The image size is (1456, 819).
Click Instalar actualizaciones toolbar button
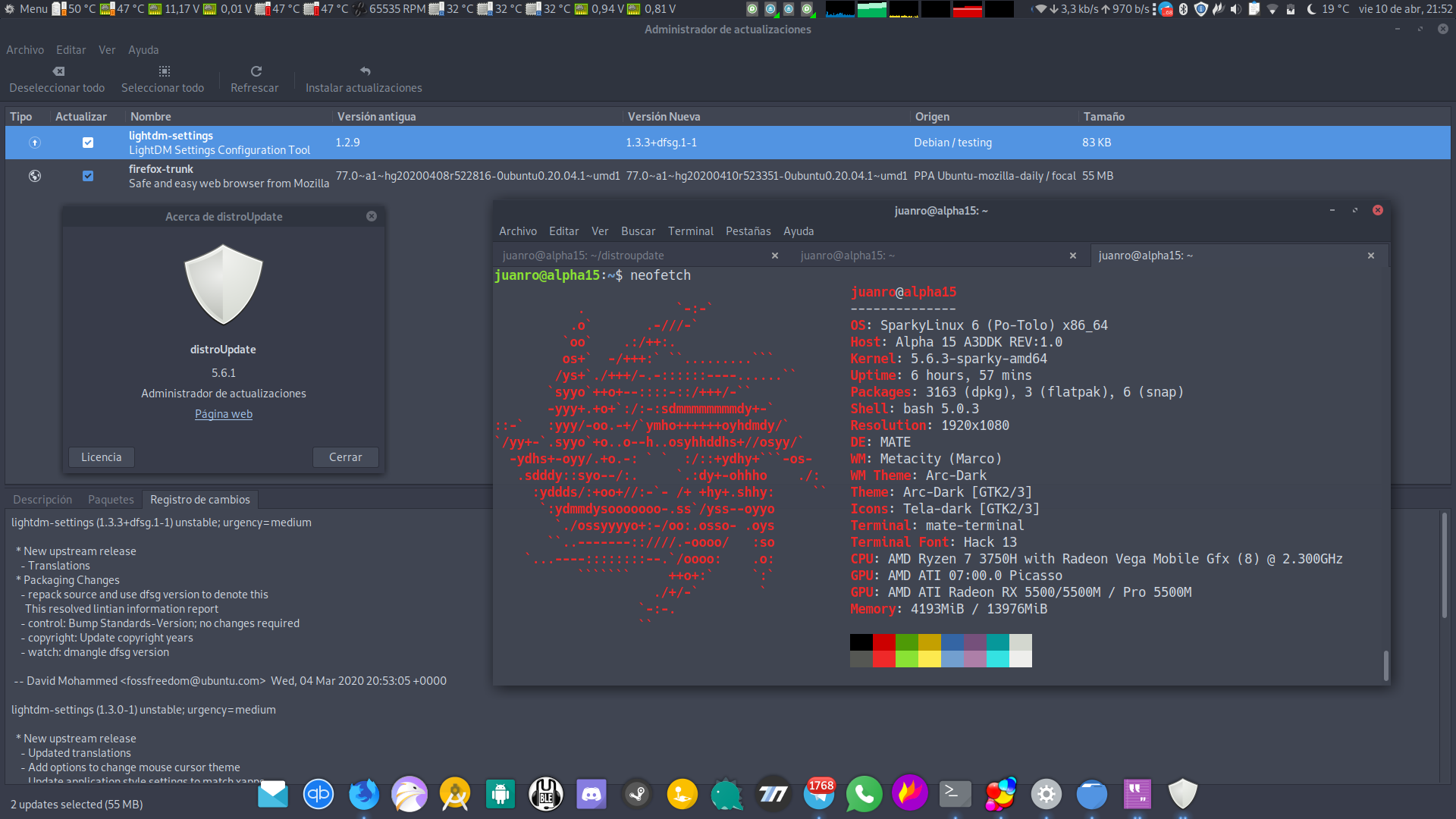click(363, 80)
